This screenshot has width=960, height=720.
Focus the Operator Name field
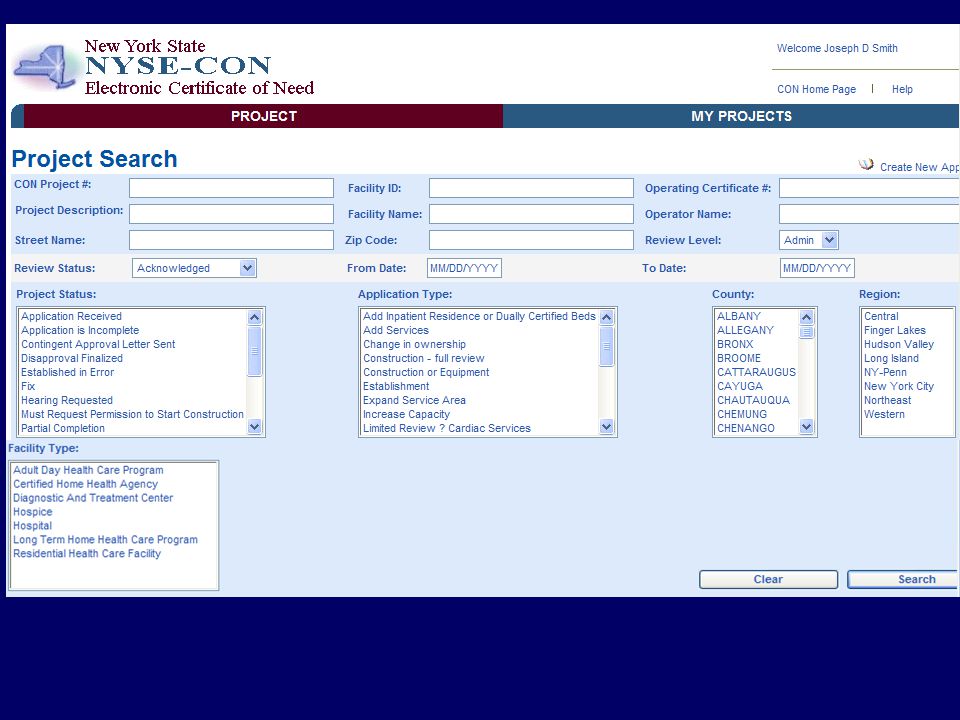point(869,214)
